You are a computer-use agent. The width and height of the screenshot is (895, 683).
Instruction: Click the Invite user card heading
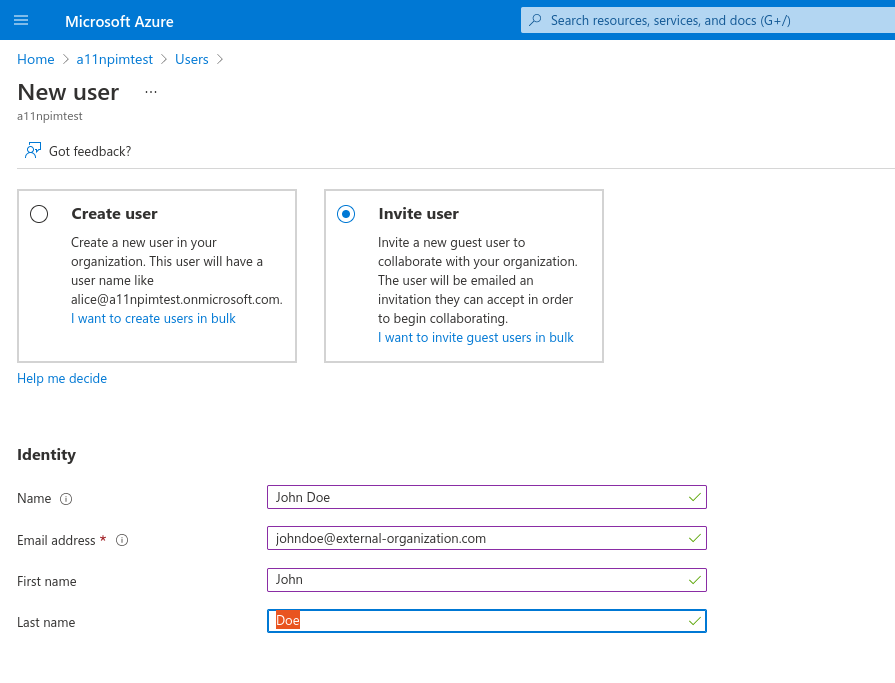(418, 213)
